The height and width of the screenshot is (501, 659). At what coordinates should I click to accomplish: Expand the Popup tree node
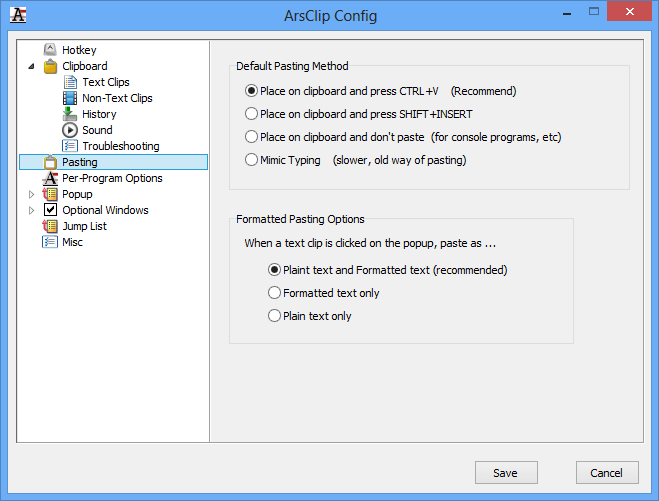[x=31, y=194]
